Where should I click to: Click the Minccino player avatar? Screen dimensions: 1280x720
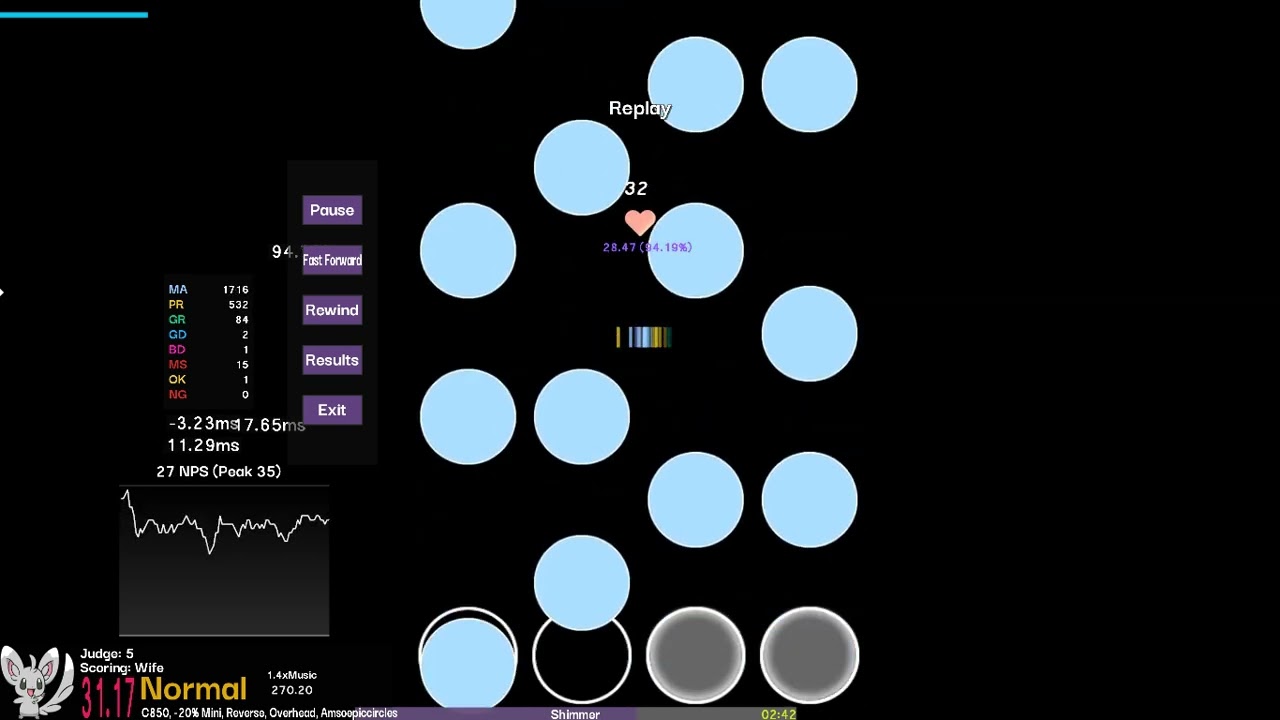click(37, 682)
